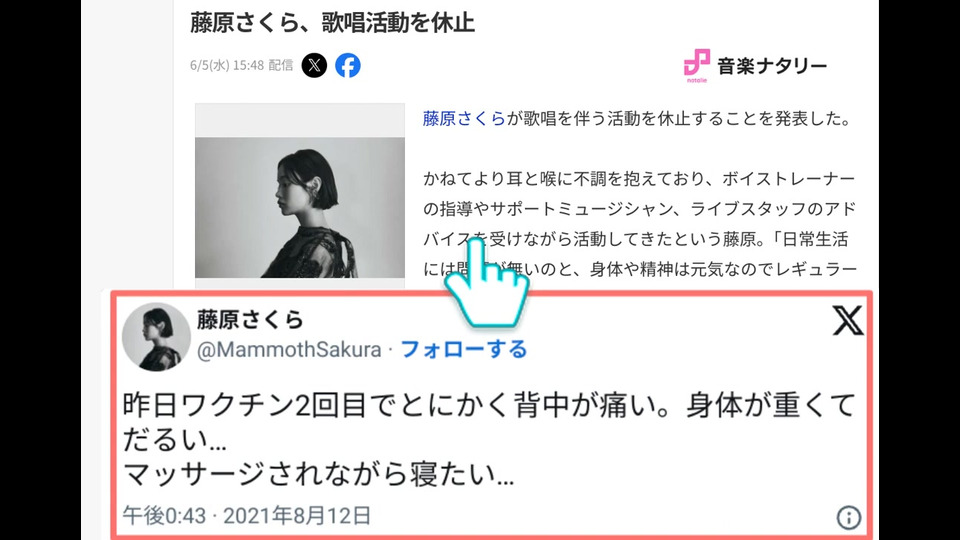Click the headline 藤原さくら、歌唱活動を休止
960x540 pixels.
click(332, 23)
